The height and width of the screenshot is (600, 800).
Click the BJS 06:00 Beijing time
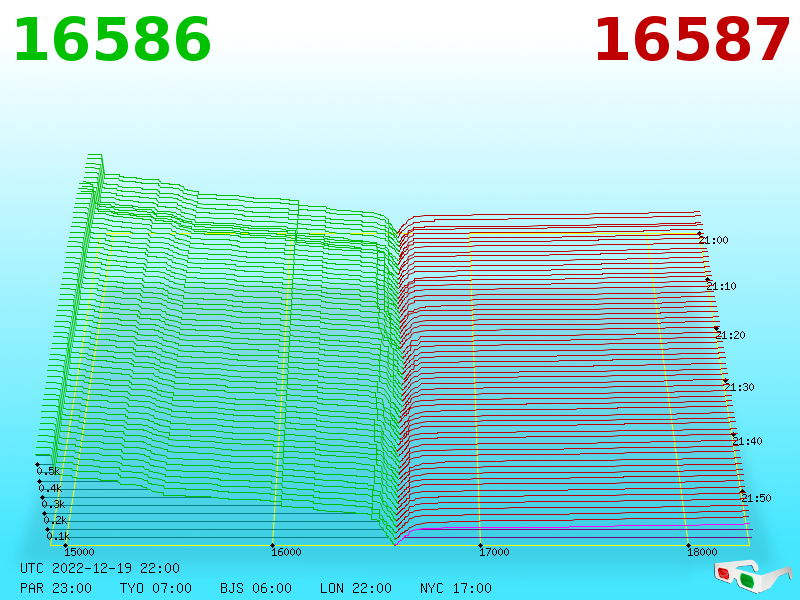(x=256, y=588)
